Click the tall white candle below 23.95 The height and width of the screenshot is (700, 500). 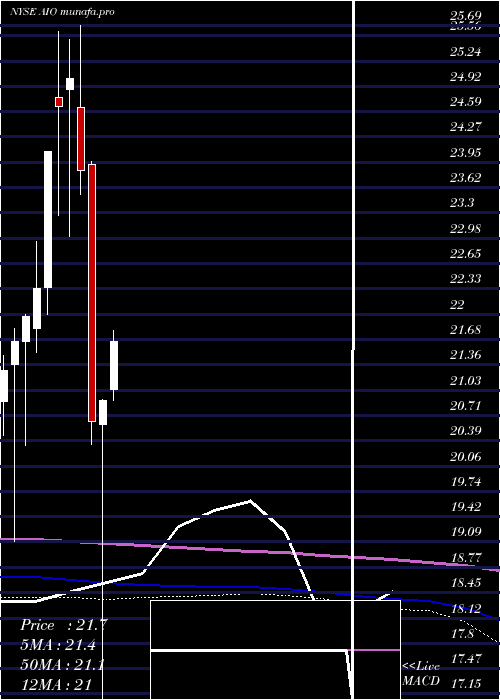(48, 220)
